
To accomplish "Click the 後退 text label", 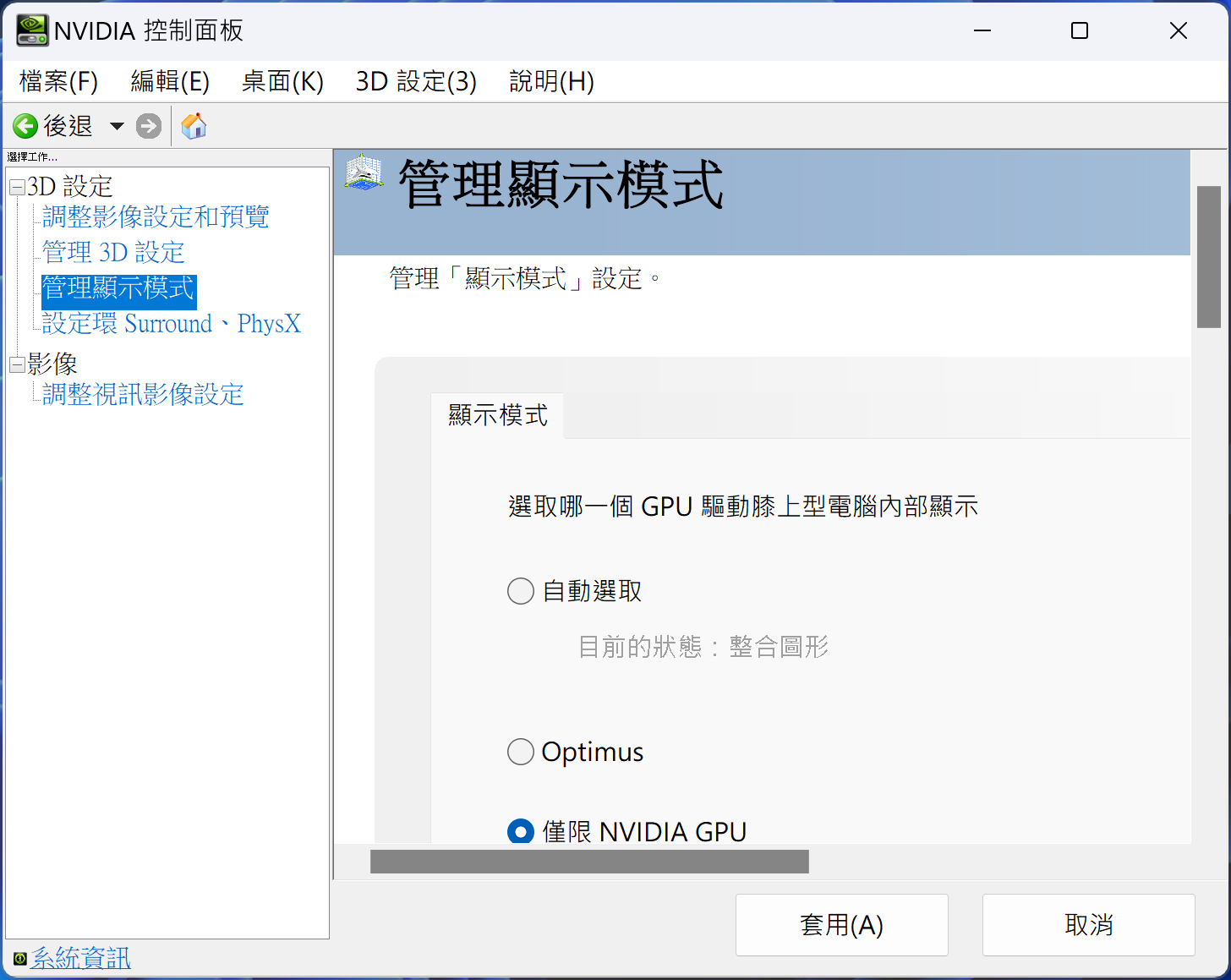I will (68, 126).
